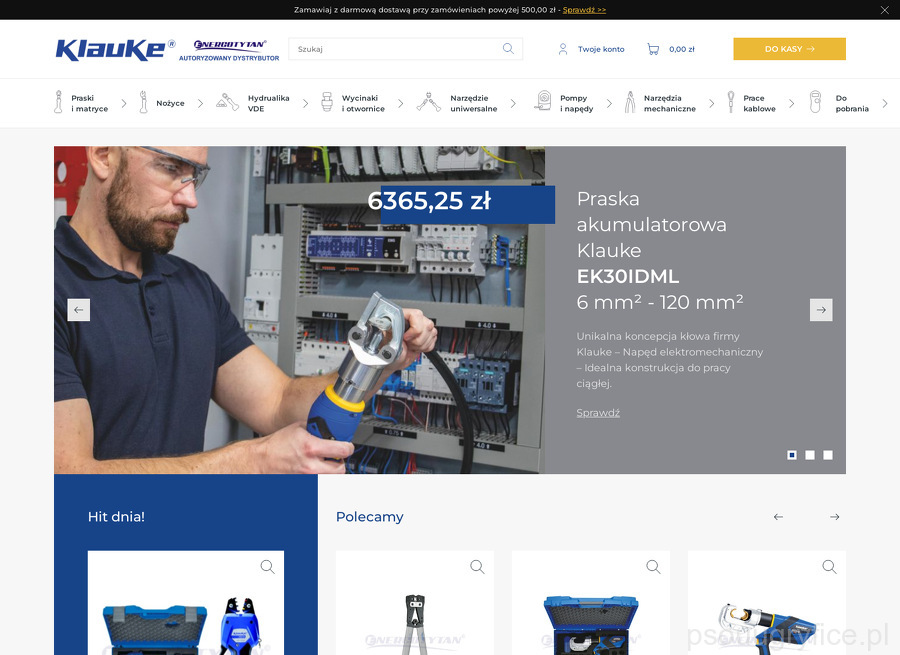900x655 pixels.
Task: Click the Sprawdź >> link in top banner
Action: point(584,10)
